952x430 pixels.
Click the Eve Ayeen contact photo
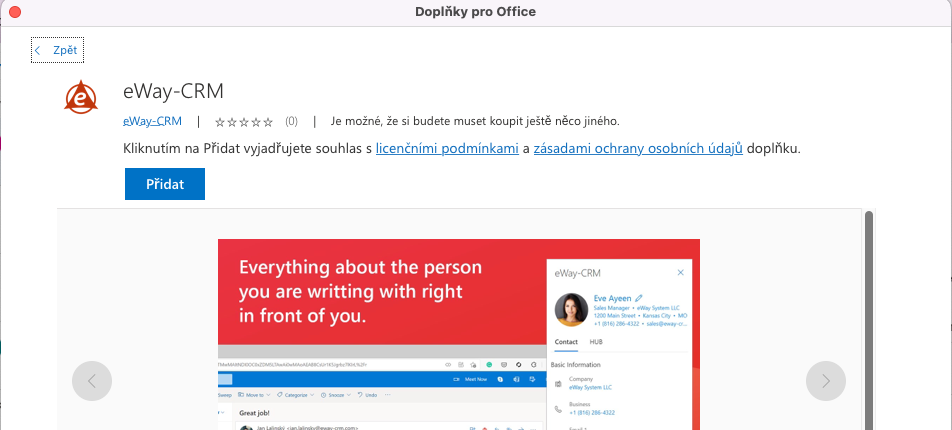(x=571, y=310)
